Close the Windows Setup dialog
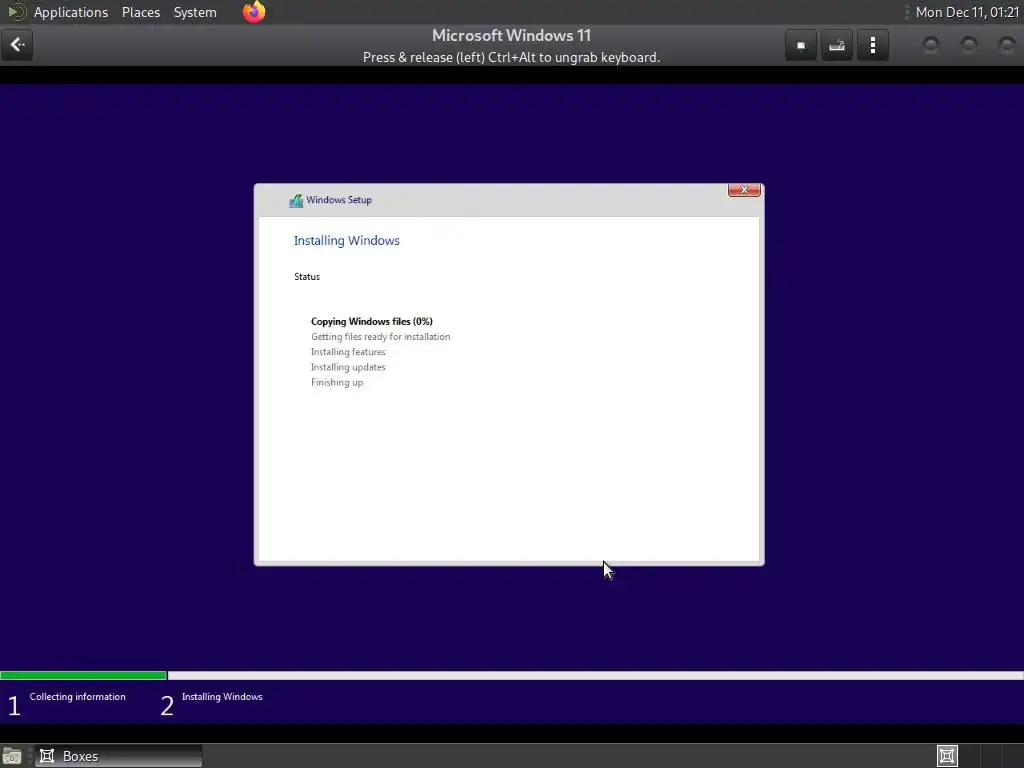Screen dimensions: 1024x768 (744, 190)
